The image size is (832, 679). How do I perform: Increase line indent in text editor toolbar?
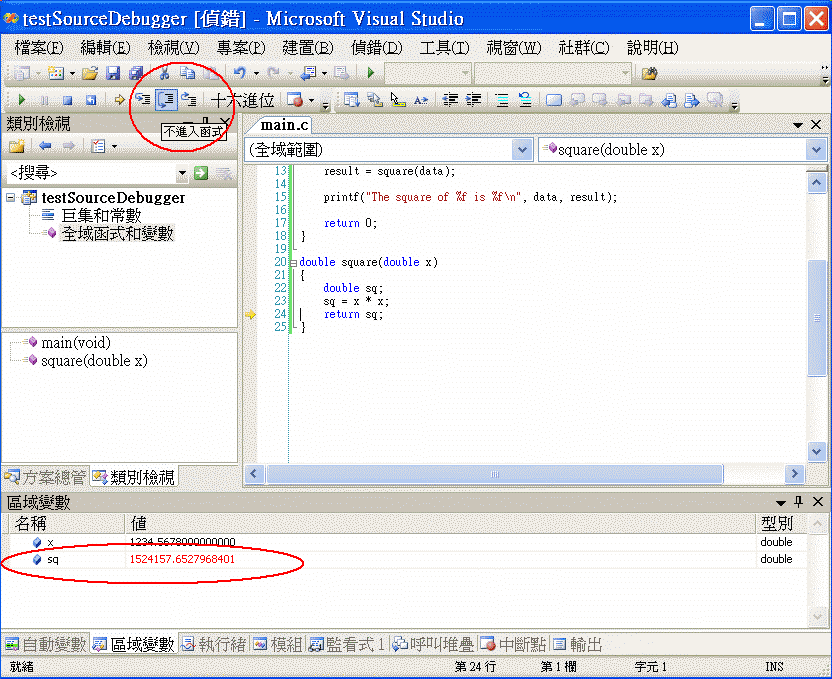click(473, 100)
